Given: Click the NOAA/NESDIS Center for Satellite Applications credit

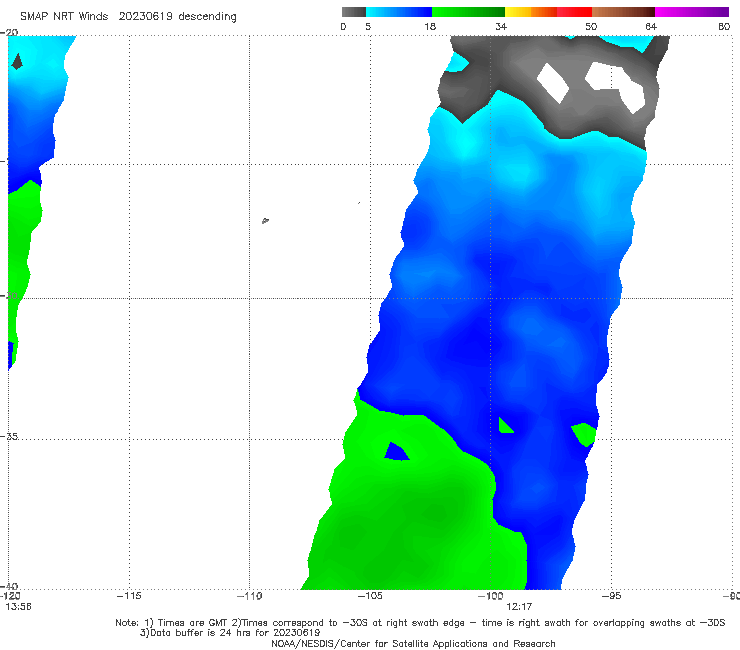Looking at the screenshot, I should click(x=413, y=643).
